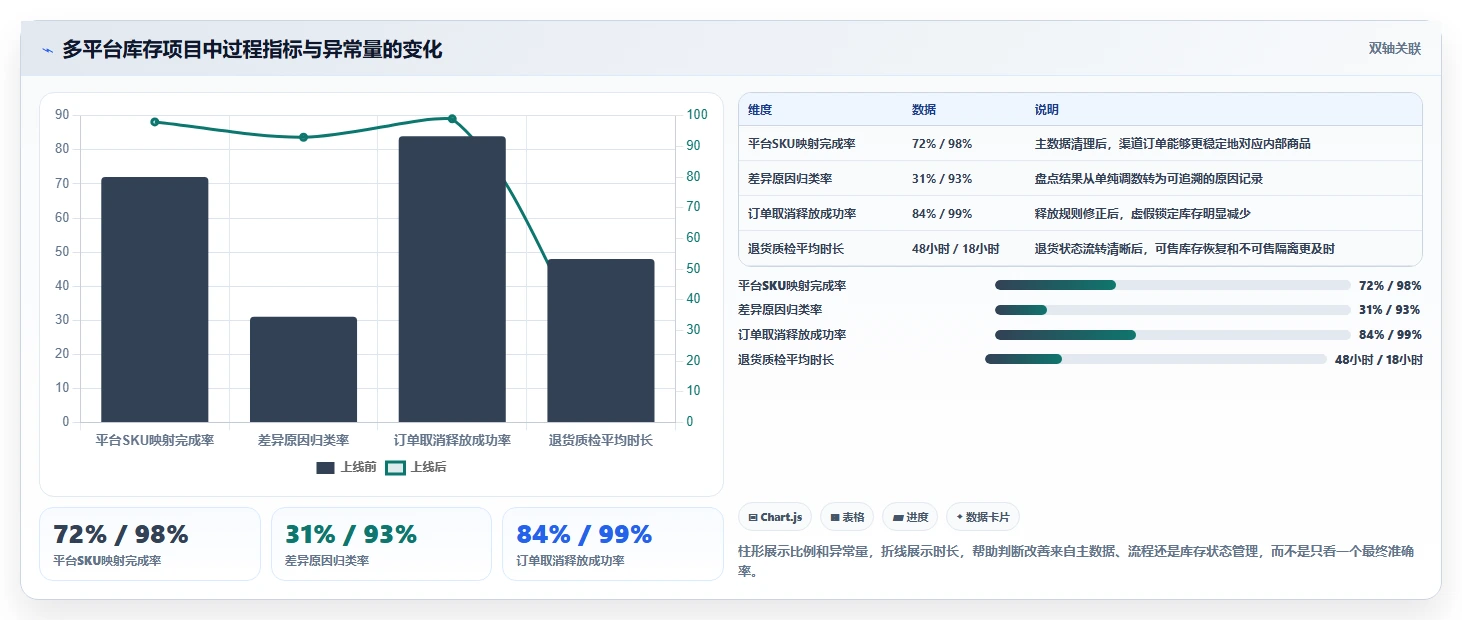Click 72% / 98% beside progress bar

coord(1390,285)
